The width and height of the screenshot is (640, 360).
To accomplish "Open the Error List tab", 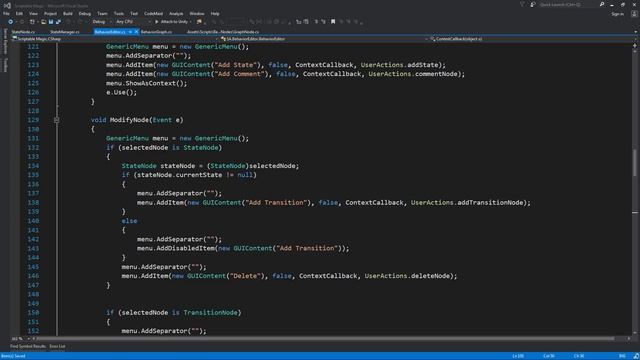I will (x=57, y=347).
